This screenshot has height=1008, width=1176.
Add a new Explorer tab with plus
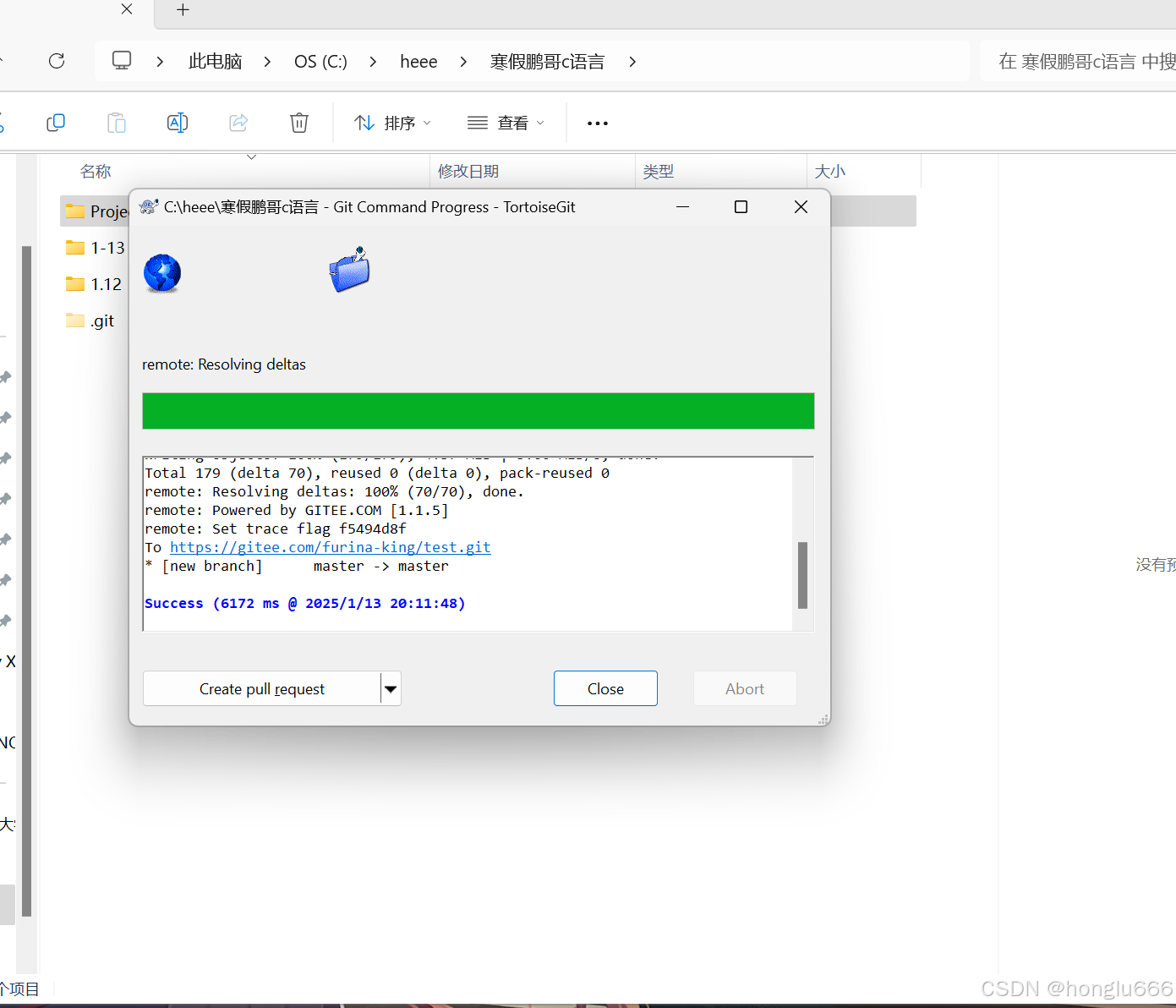(x=183, y=10)
